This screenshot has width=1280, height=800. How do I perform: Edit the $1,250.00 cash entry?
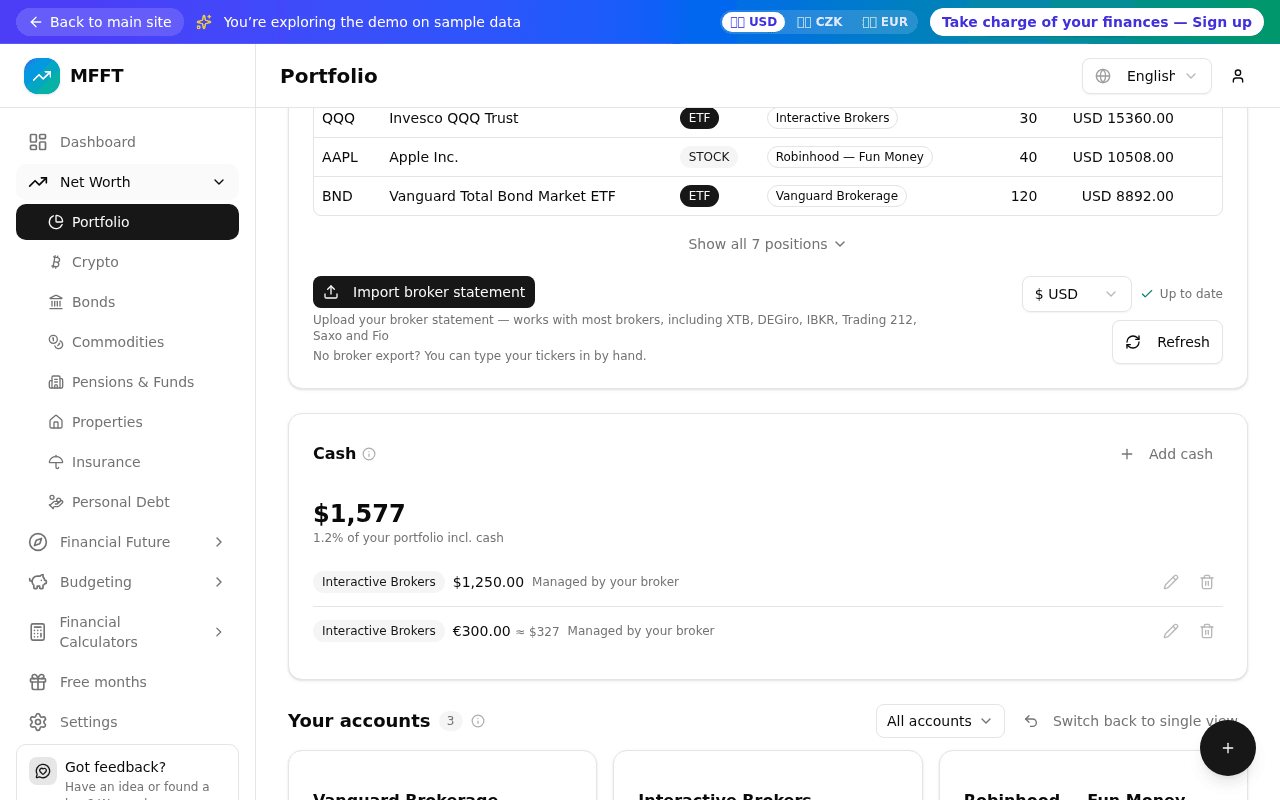click(1171, 582)
